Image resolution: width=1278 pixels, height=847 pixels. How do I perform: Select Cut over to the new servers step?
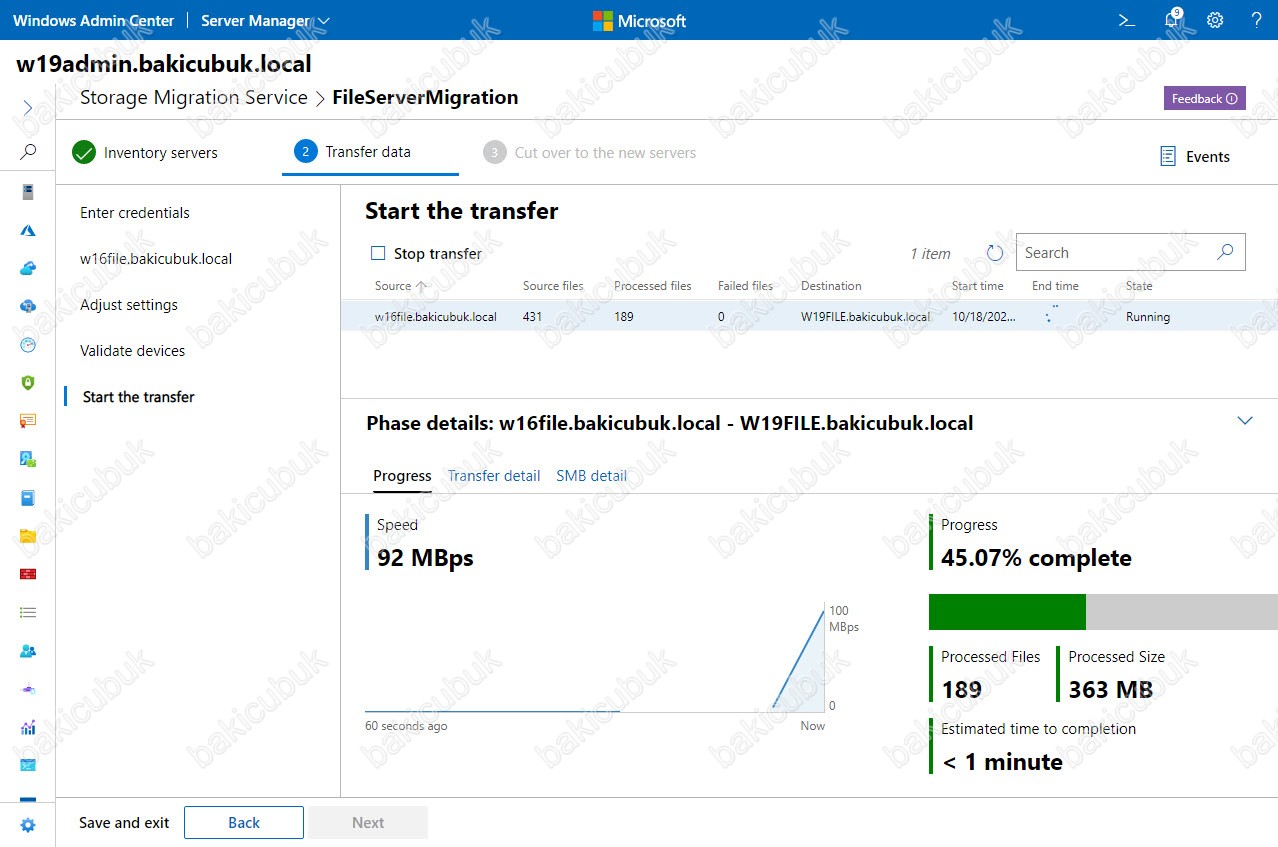tap(590, 152)
